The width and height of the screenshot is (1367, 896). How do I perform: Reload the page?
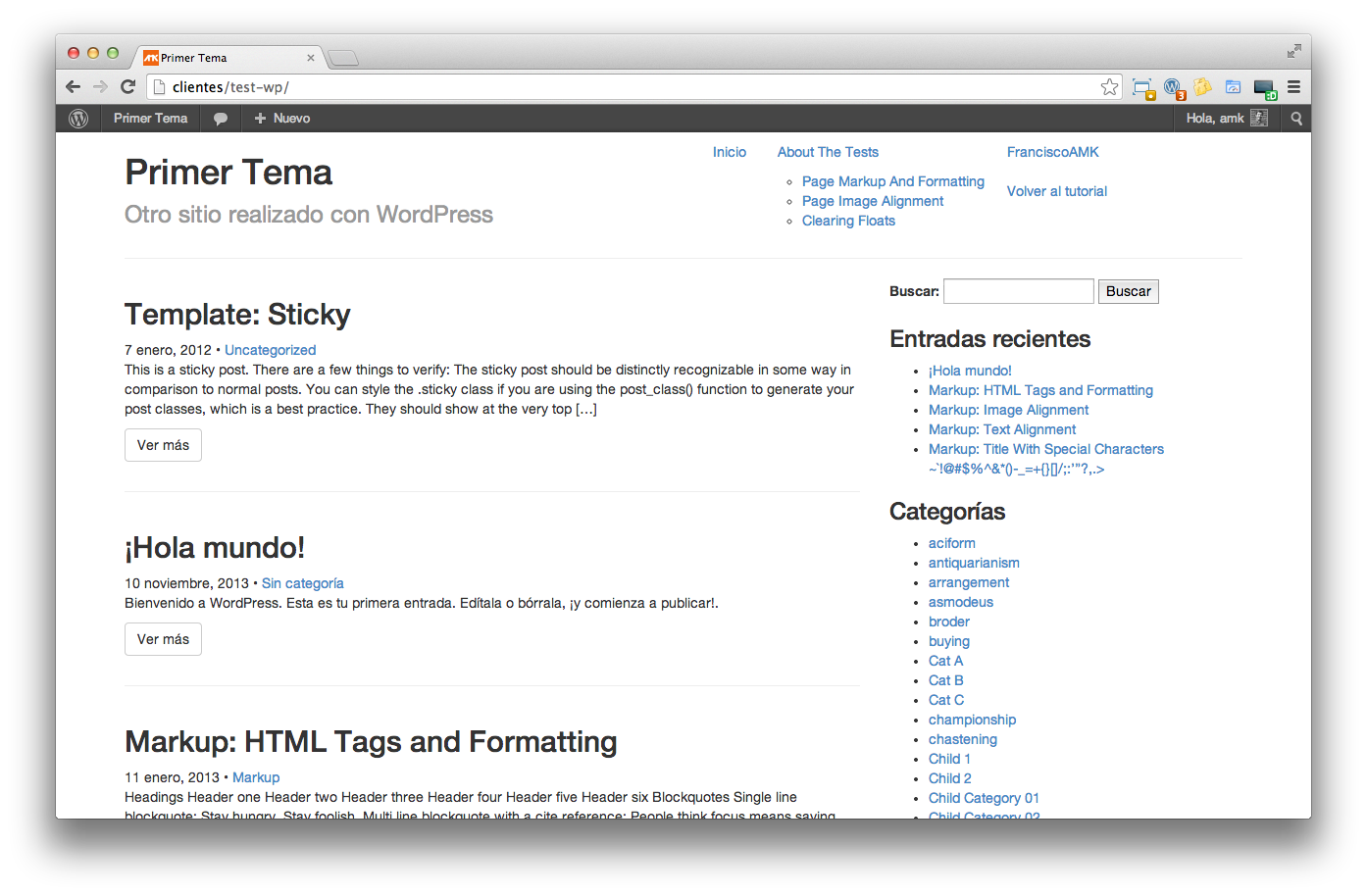click(x=127, y=87)
